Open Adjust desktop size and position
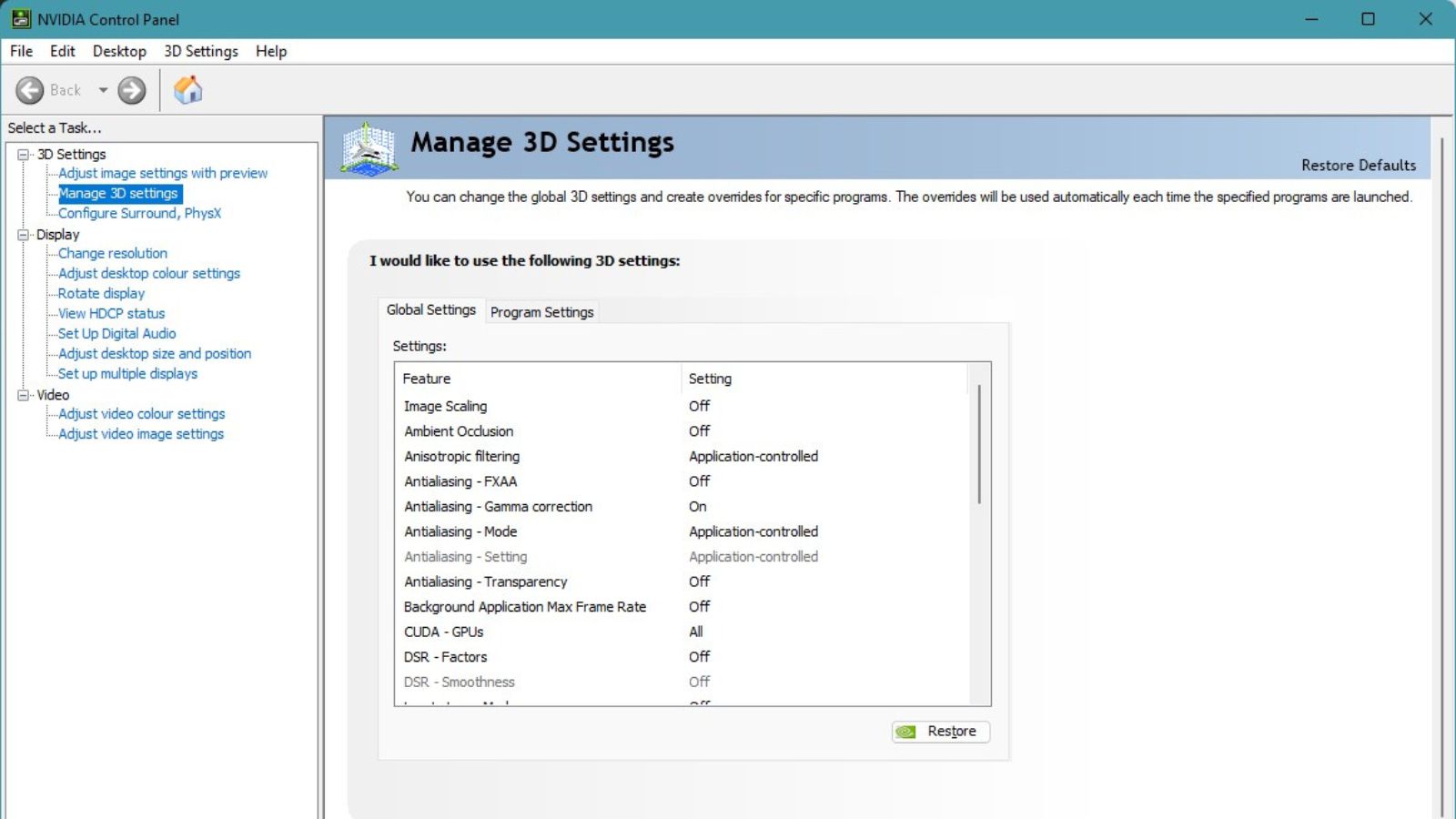1456x819 pixels. click(x=155, y=353)
